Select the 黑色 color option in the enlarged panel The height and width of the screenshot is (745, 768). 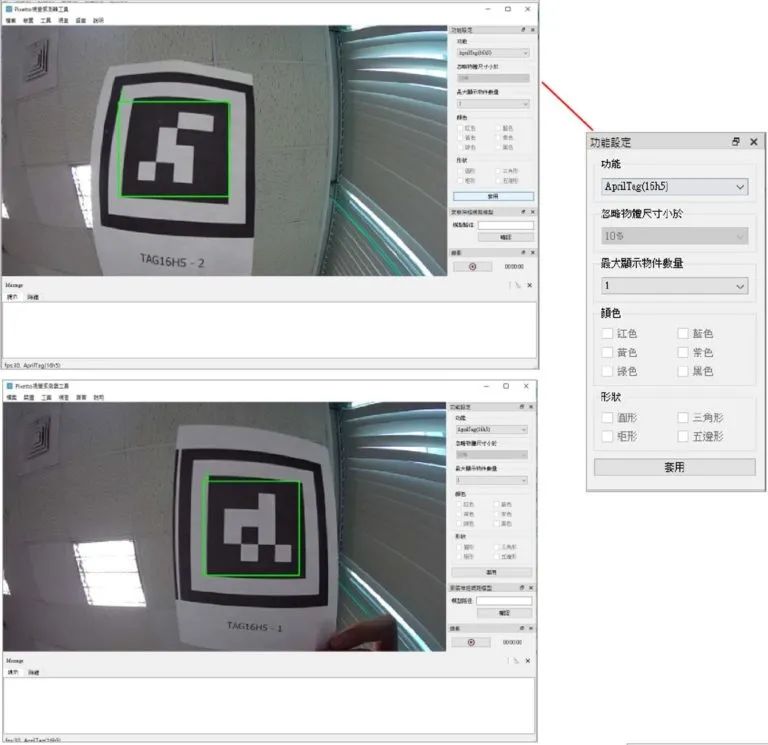point(683,371)
